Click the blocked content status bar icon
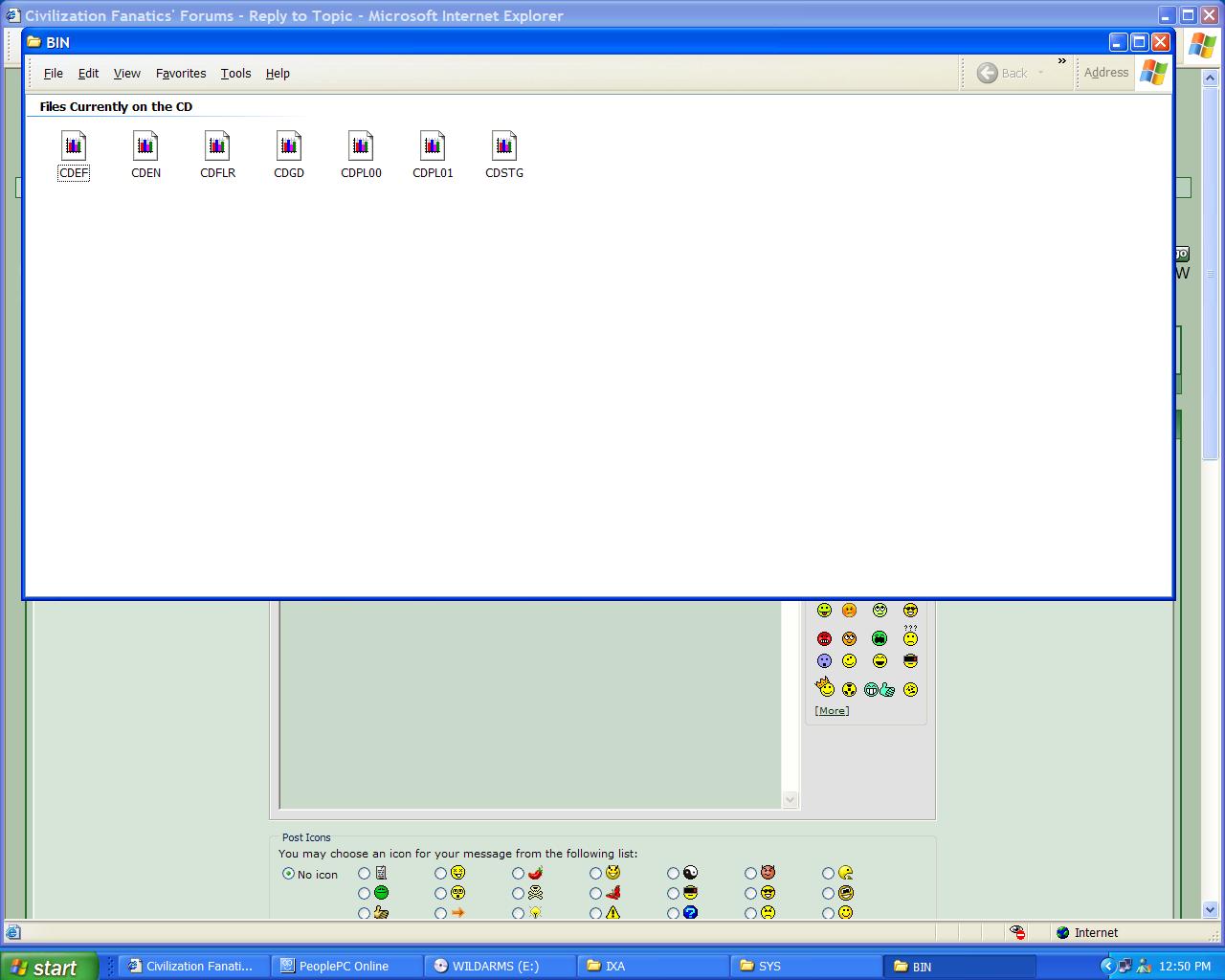1225x980 pixels. click(x=1017, y=932)
